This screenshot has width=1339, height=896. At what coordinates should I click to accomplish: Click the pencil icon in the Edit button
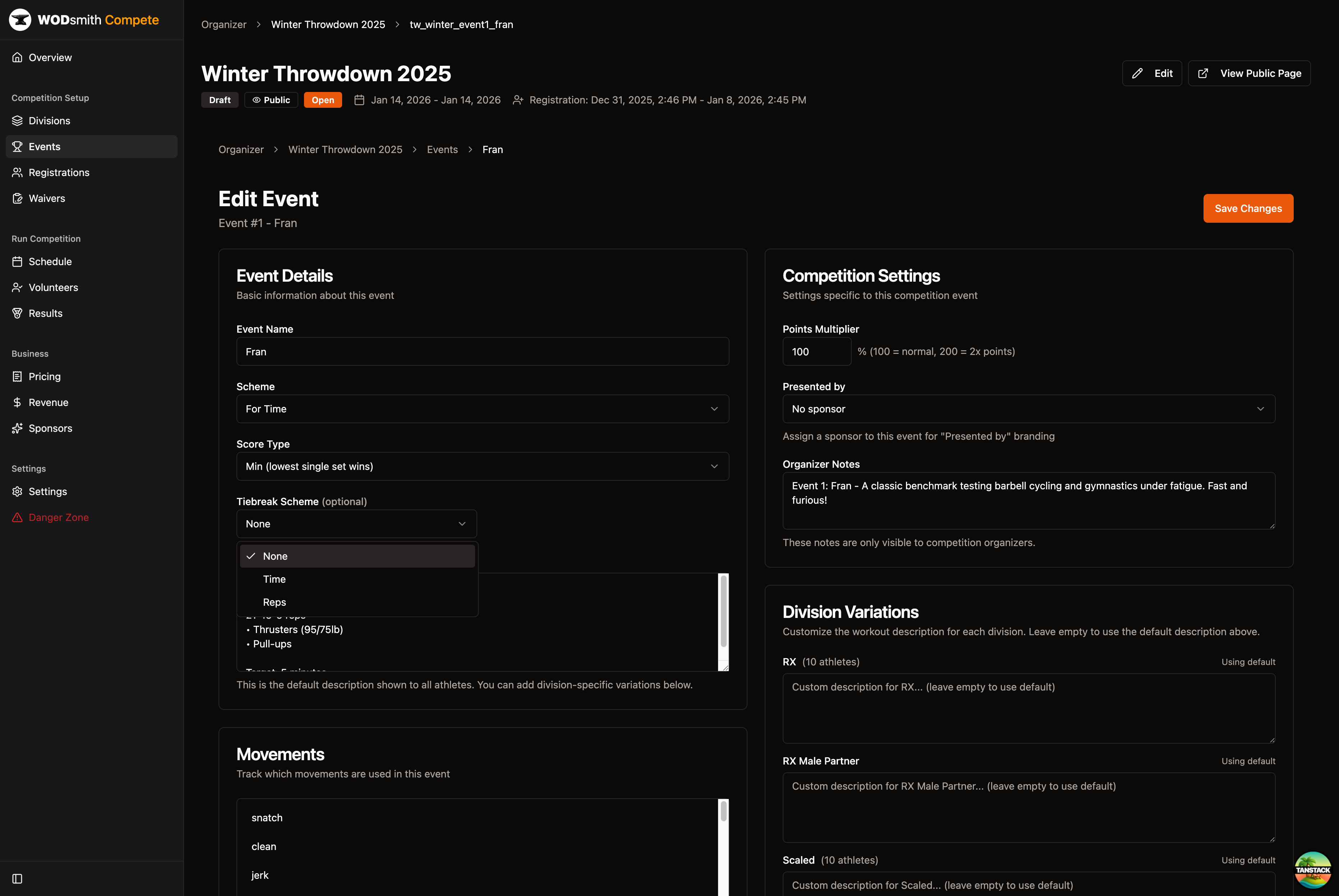pyautogui.click(x=1137, y=73)
